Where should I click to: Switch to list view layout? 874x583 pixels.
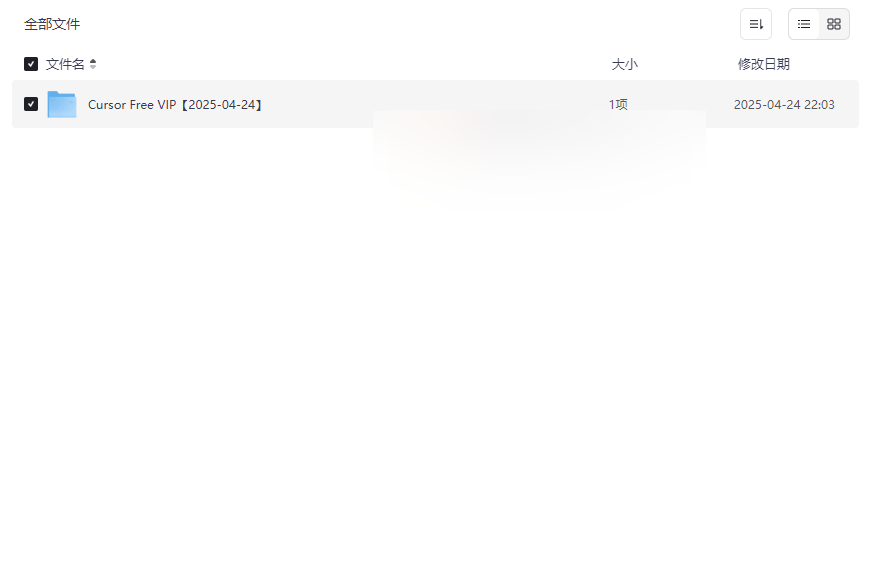[x=804, y=24]
